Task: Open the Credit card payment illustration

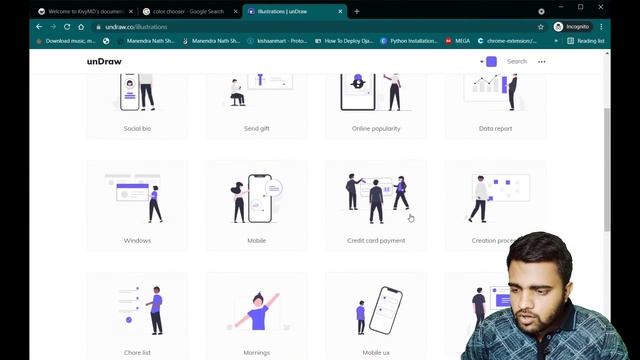Action: tap(376, 205)
